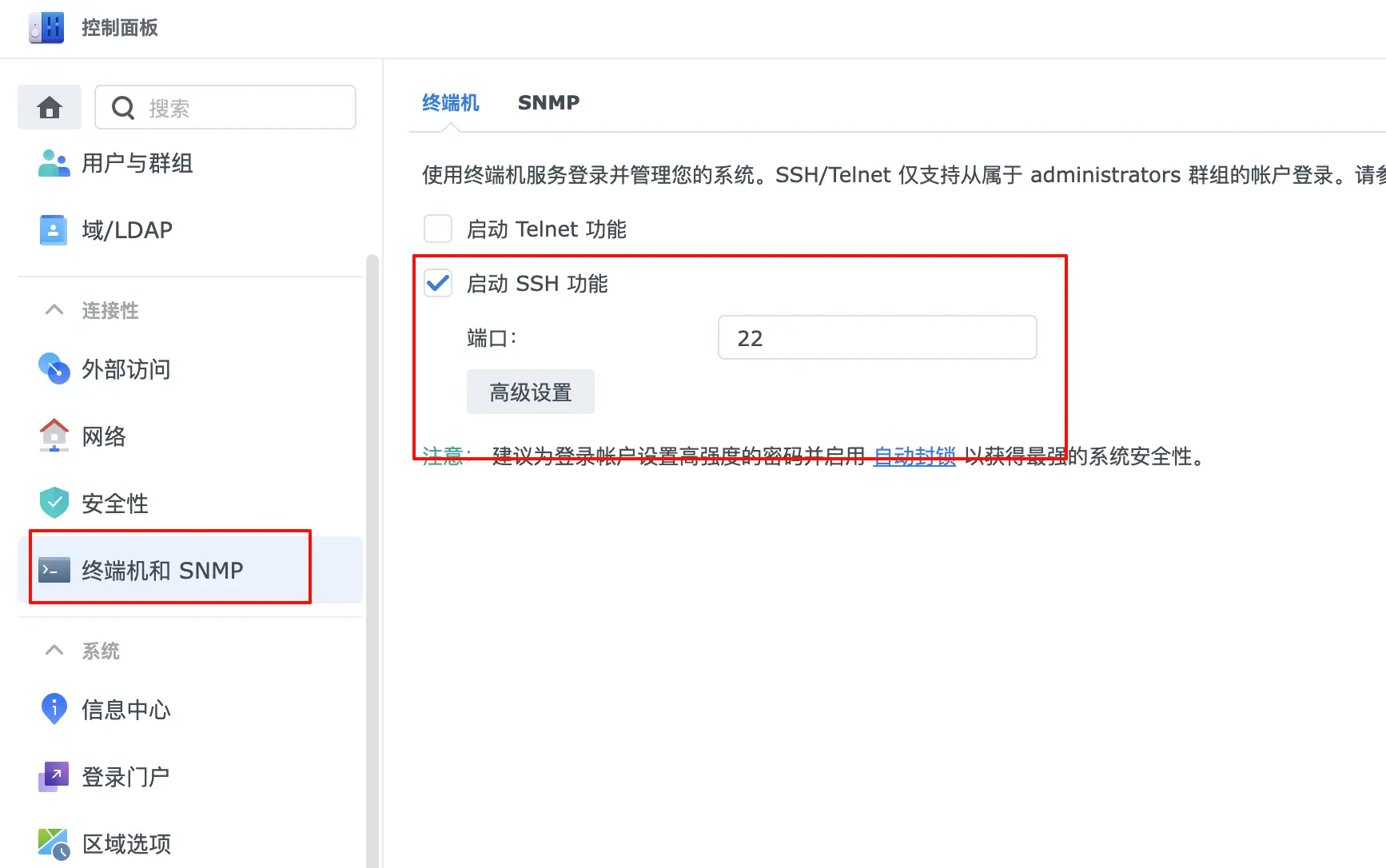Open the 信息中心 page
The height and width of the screenshot is (868, 1386).
click(125, 709)
